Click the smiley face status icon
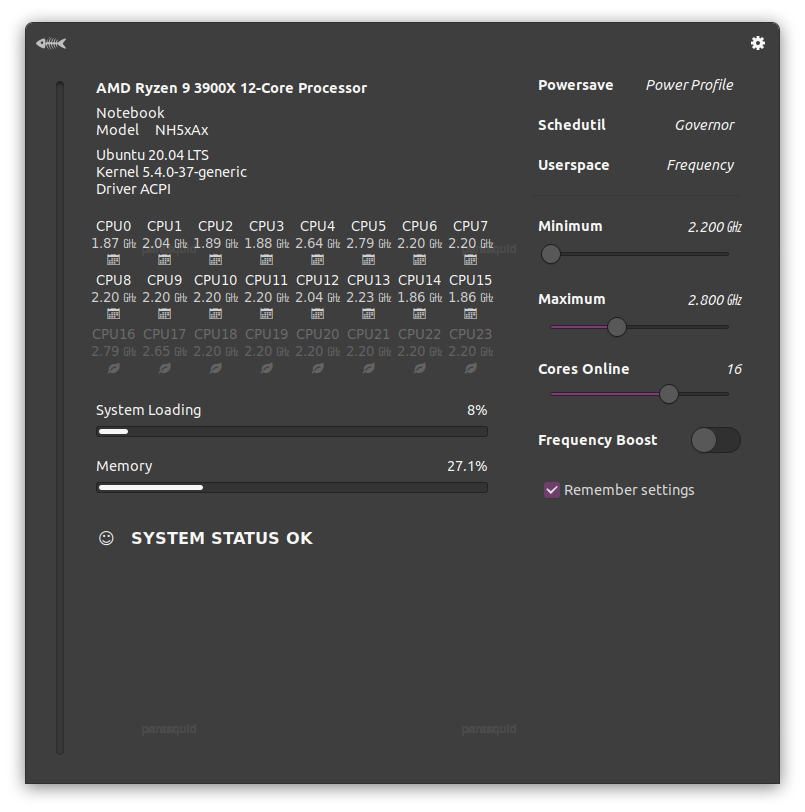Screen dimensions: 805x812 [106, 538]
